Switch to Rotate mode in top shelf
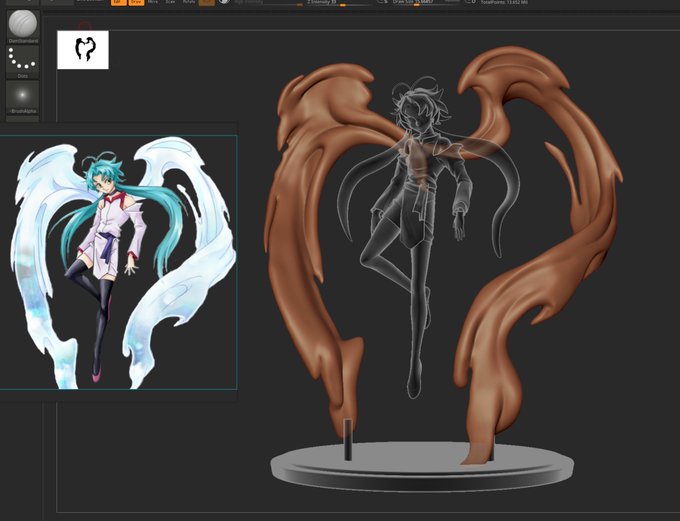Screen dimensions: 680x521 pyautogui.click(x=189, y=2)
